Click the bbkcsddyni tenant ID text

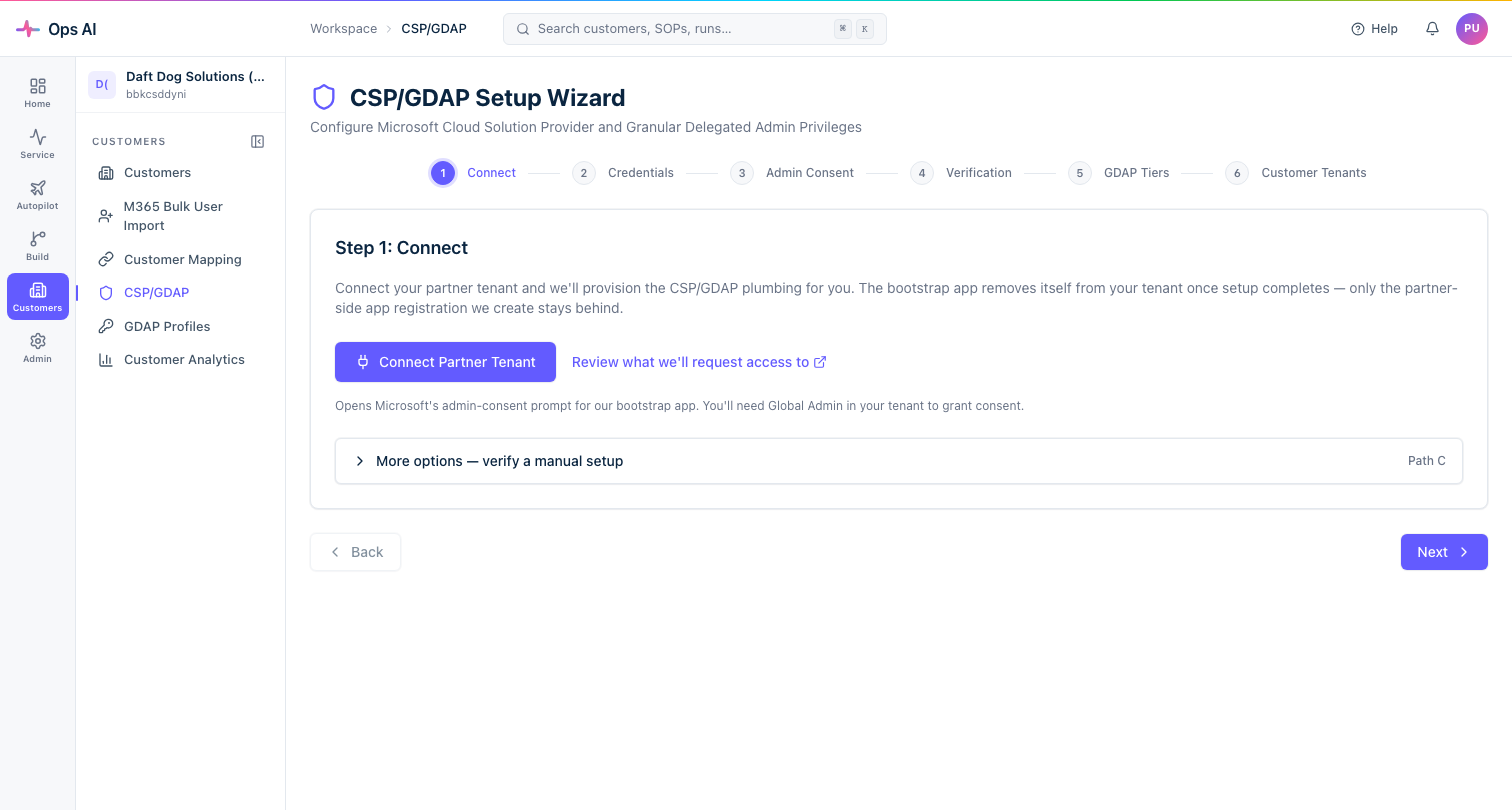pyautogui.click(x=156, y=94)
